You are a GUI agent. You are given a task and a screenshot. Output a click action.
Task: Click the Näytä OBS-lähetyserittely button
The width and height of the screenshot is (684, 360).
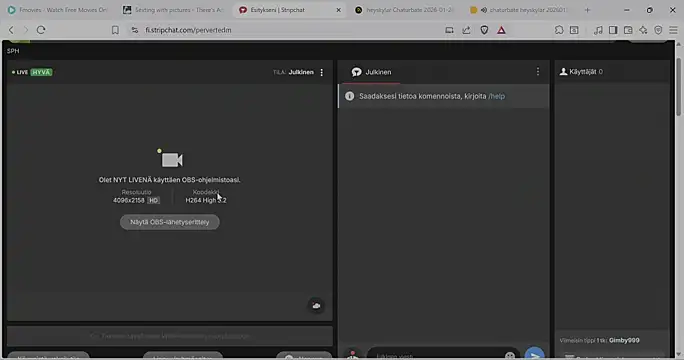tap(170, 222)
